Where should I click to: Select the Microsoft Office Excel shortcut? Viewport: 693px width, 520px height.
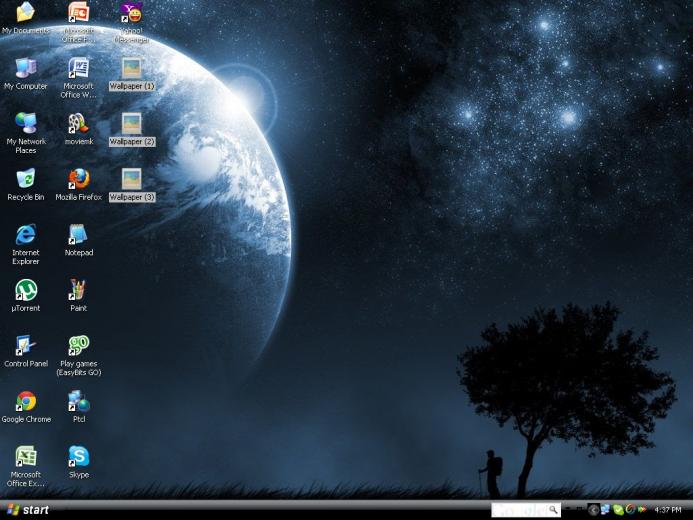click(x=26, y=467)
